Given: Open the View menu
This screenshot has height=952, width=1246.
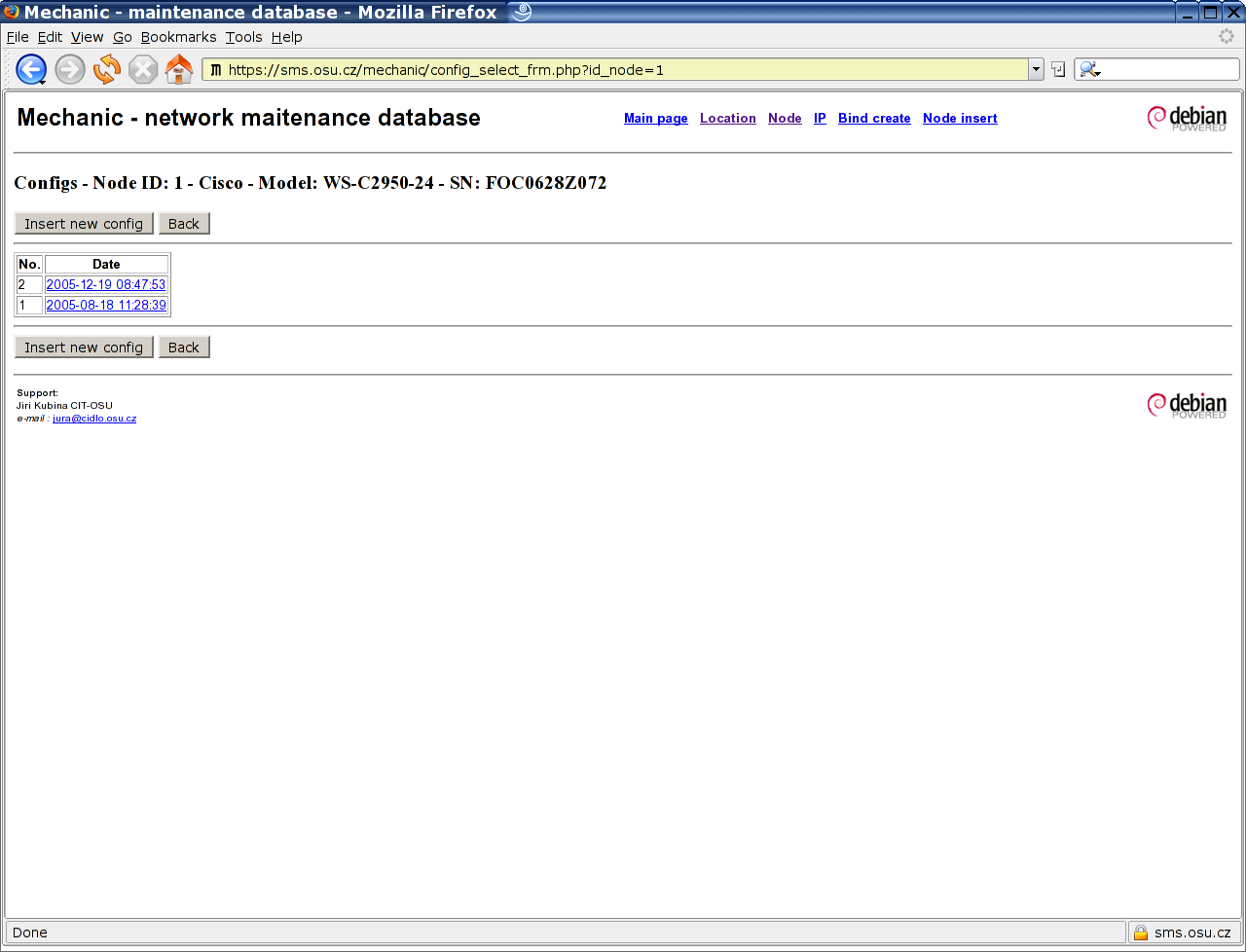Looking at the screenshot, I should (x=87, y=37).
